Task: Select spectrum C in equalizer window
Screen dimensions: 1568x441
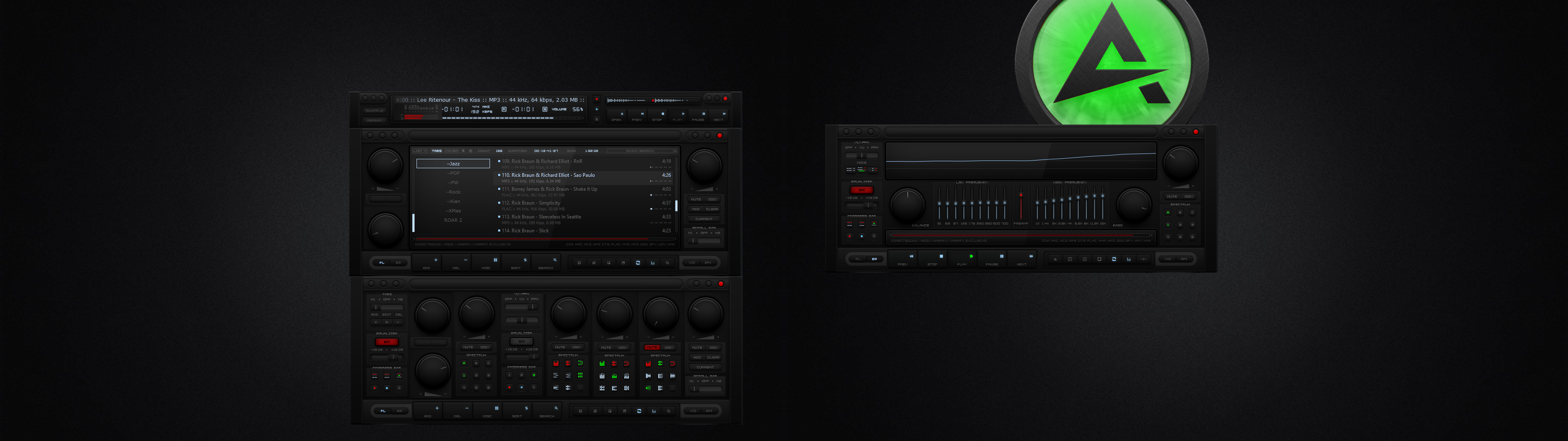Action: 1192,213
